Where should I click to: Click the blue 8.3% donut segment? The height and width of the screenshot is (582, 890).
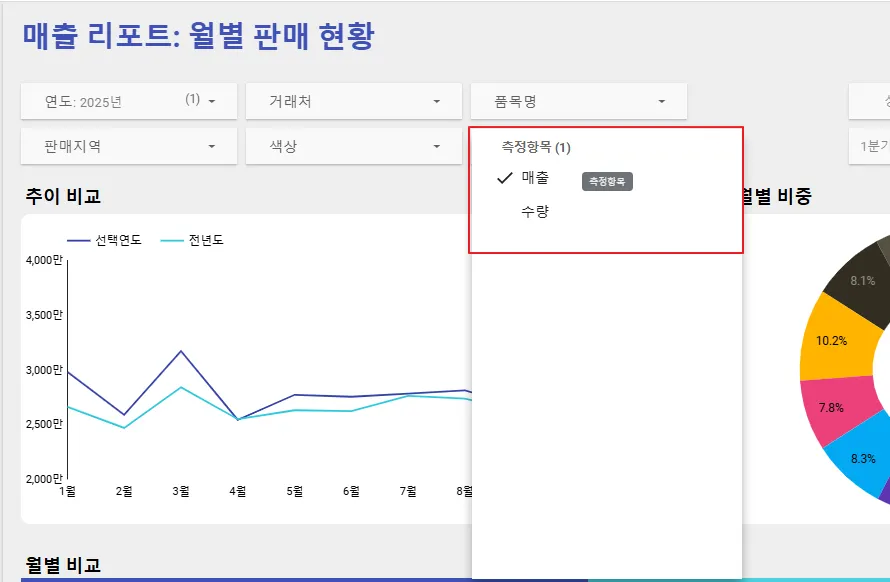click(862, 457)
